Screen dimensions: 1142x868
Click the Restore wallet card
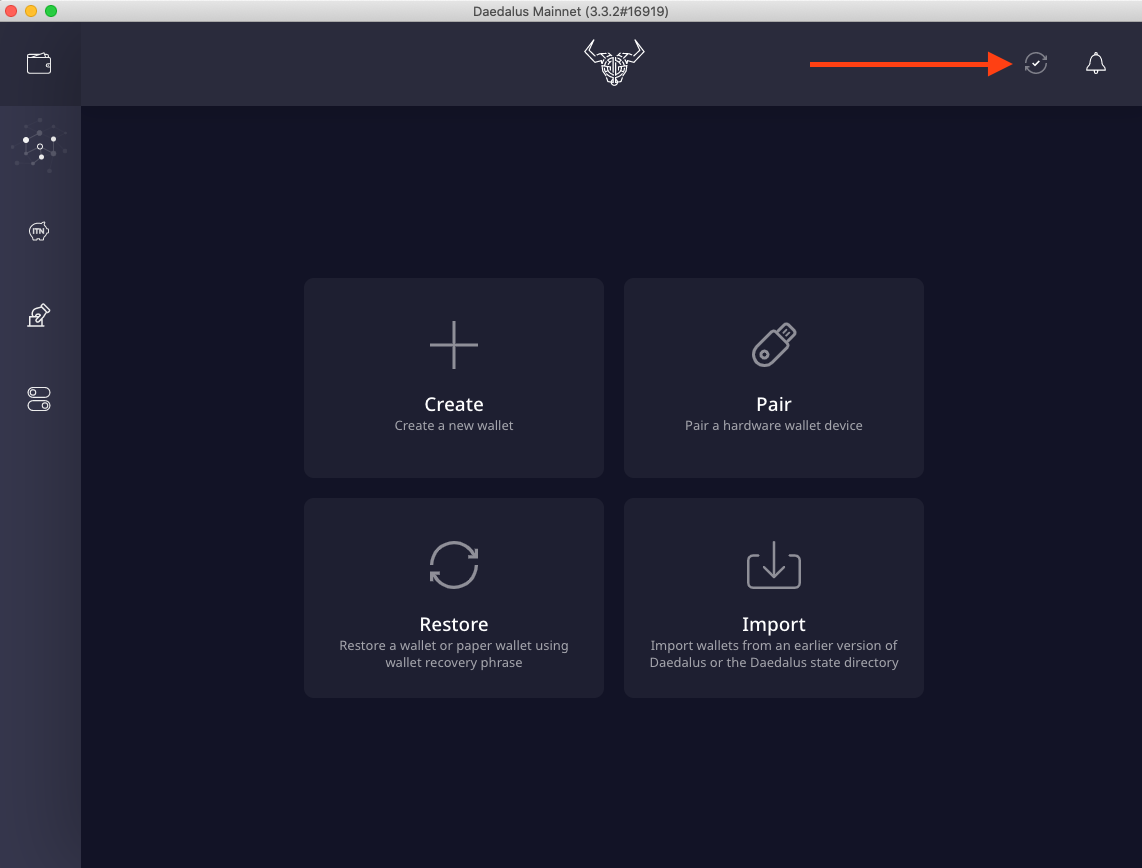pyautogui.click(x=454, y=598)
